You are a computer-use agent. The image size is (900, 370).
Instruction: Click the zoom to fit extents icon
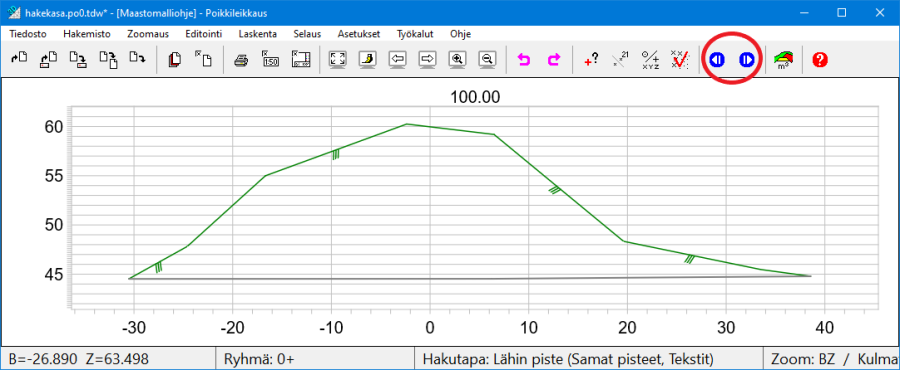tap(338, 59)
